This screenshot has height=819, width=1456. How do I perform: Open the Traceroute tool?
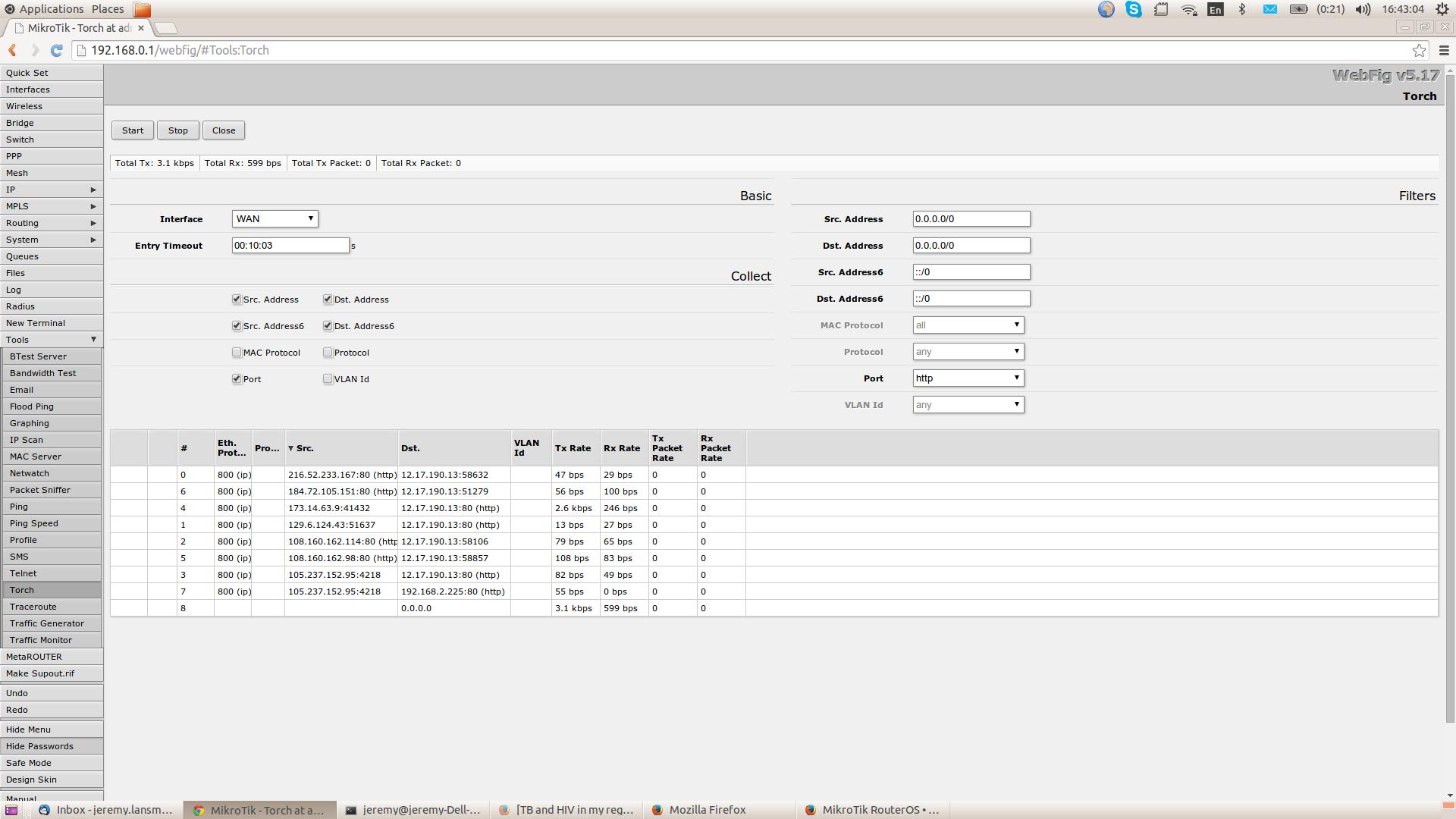[x=52, y=607]
